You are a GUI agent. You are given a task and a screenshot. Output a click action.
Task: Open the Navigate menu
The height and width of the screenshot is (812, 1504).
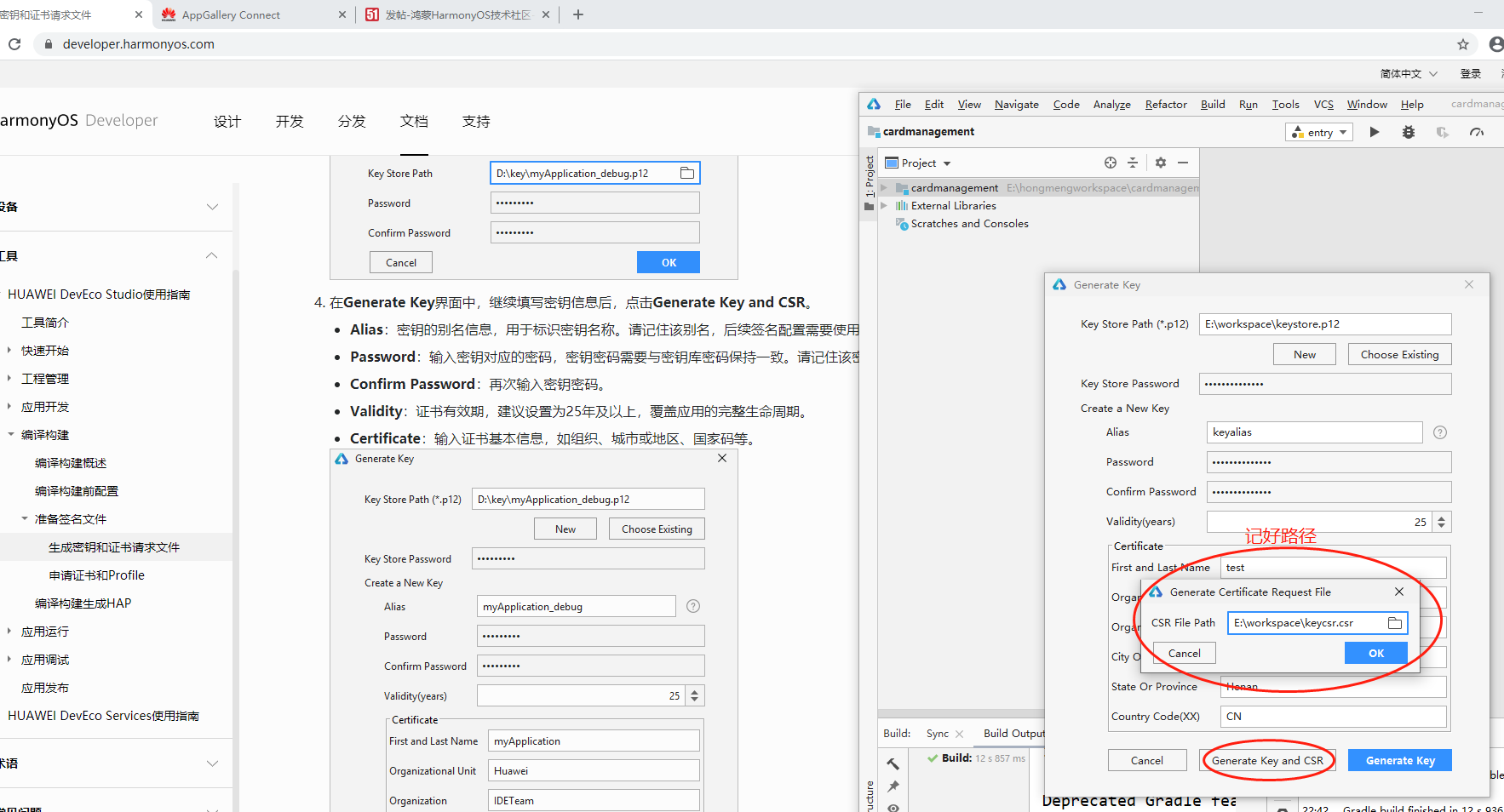pos(1017,105)
